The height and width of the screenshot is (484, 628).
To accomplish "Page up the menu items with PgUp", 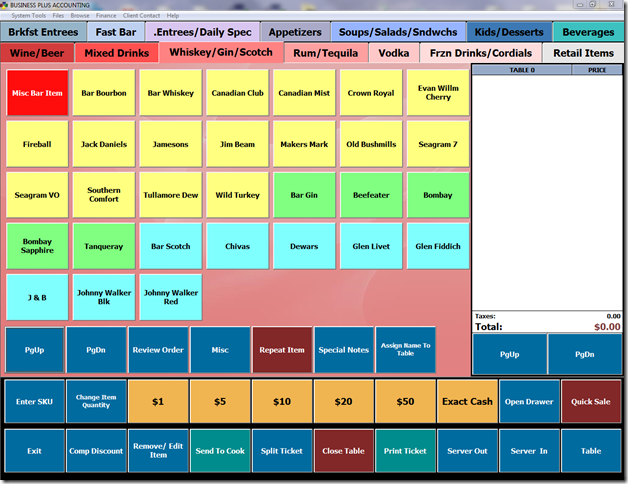I will [x=34, y=350].
